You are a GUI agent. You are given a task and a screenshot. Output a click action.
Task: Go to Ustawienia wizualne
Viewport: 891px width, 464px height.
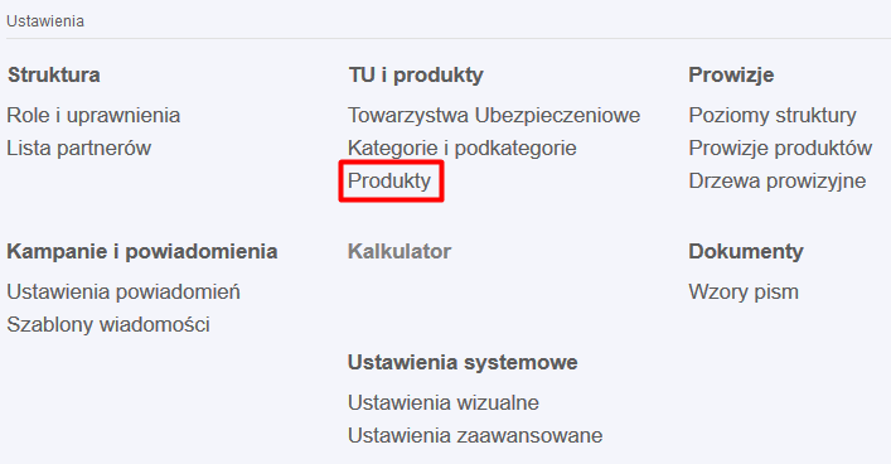coord(443,403)
